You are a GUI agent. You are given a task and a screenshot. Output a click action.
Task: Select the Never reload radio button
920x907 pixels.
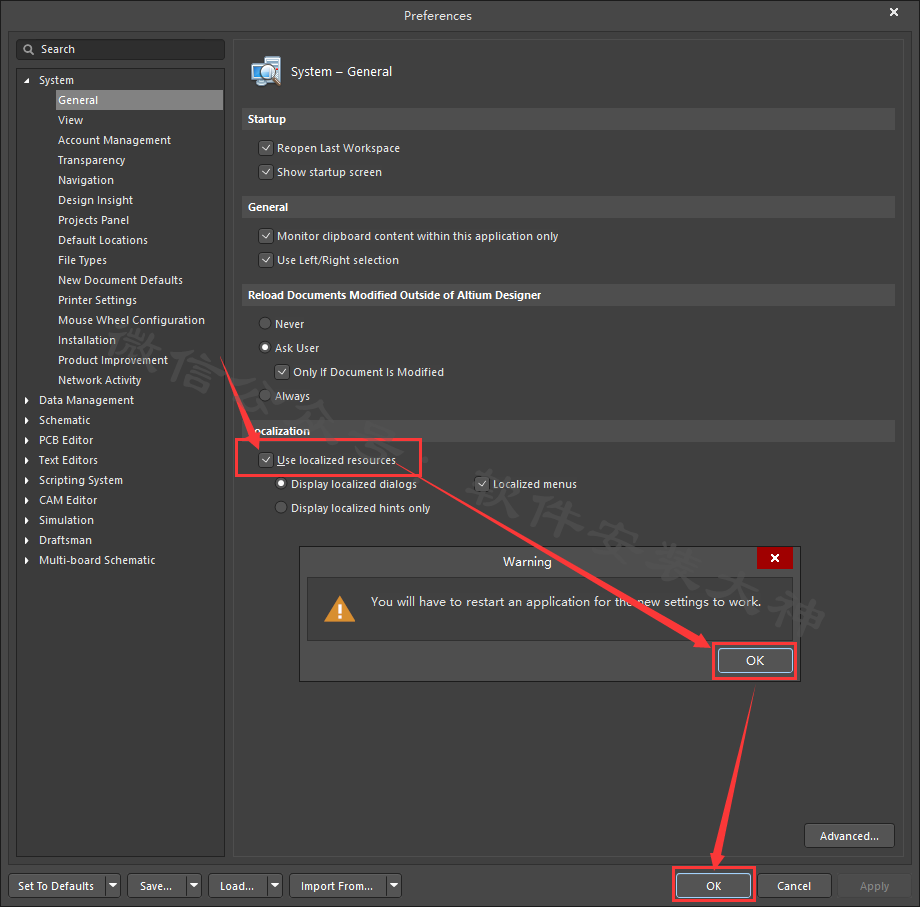pyautogui.click(x=265, y=324)
